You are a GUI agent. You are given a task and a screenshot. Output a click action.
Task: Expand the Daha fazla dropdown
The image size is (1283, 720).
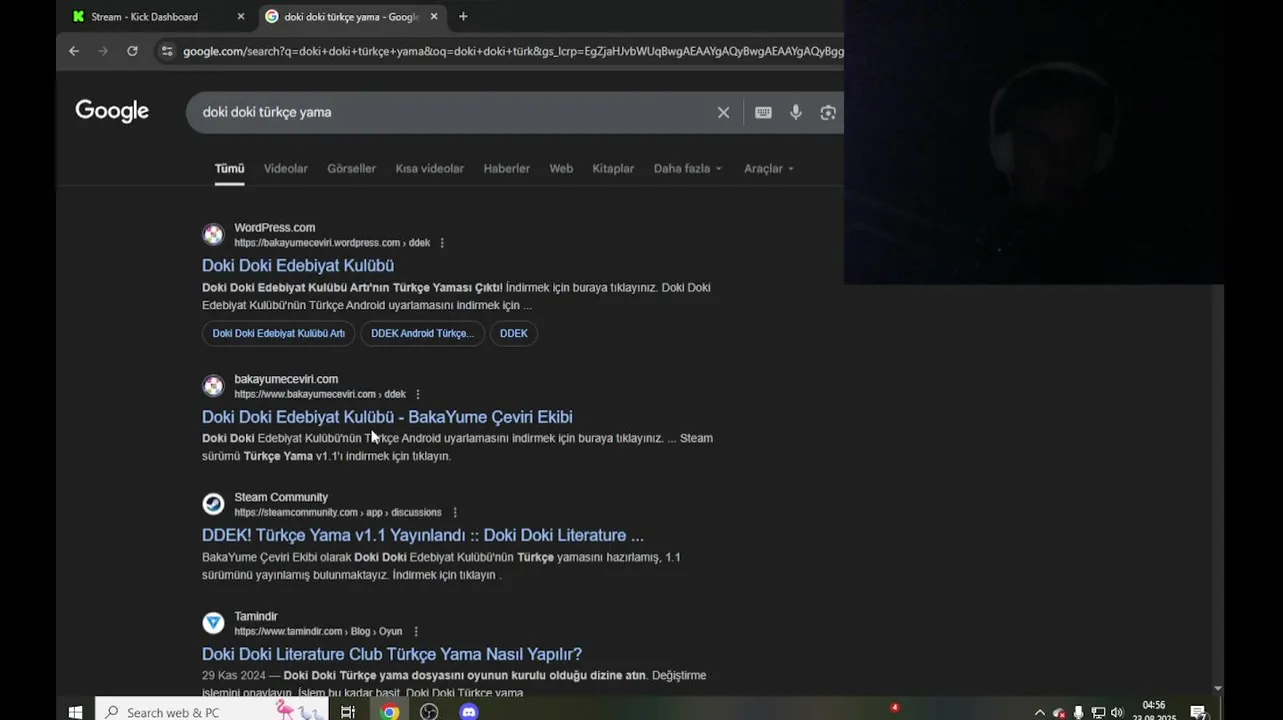point(687,168)
